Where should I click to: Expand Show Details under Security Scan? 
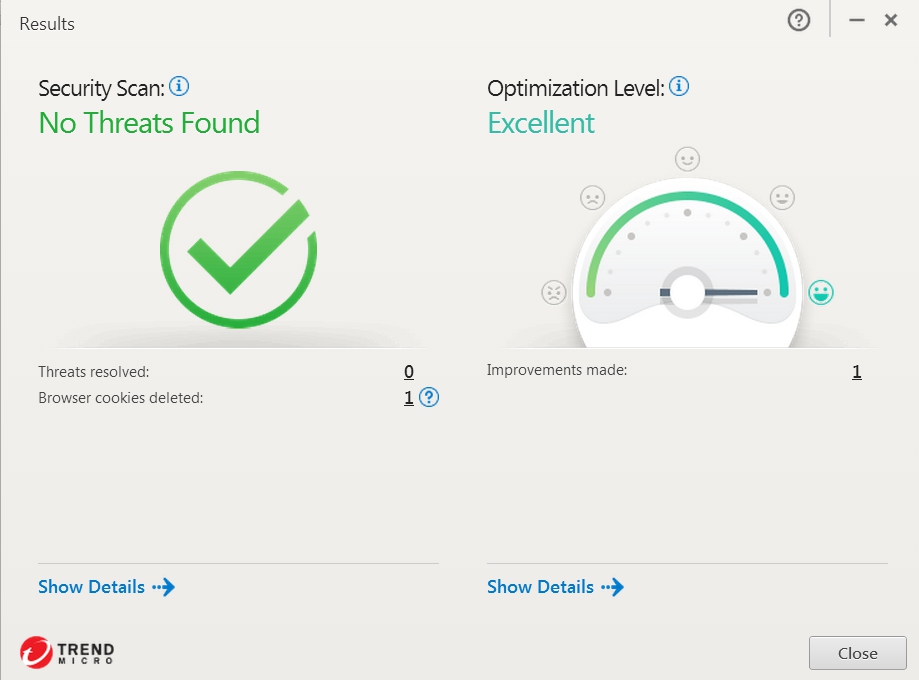tap(106, 587)
